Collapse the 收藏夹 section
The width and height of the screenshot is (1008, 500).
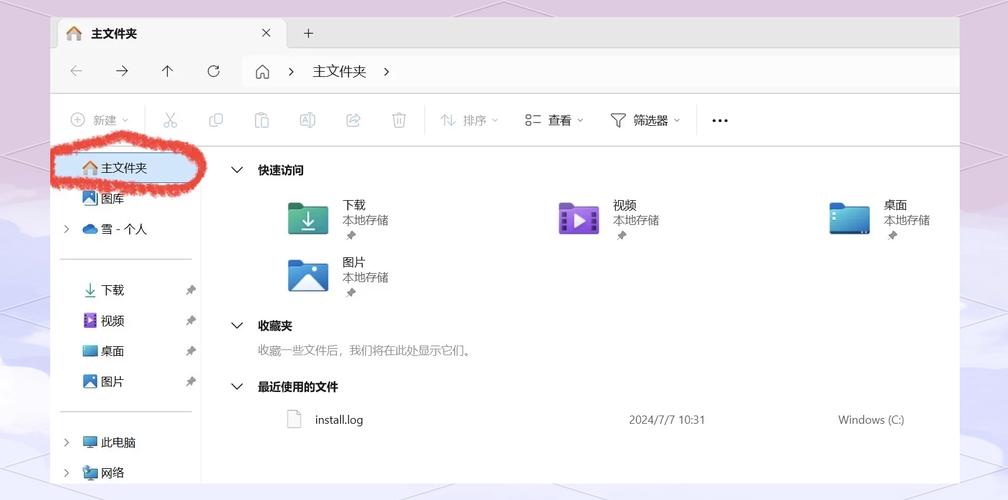(x=237, y=326)
